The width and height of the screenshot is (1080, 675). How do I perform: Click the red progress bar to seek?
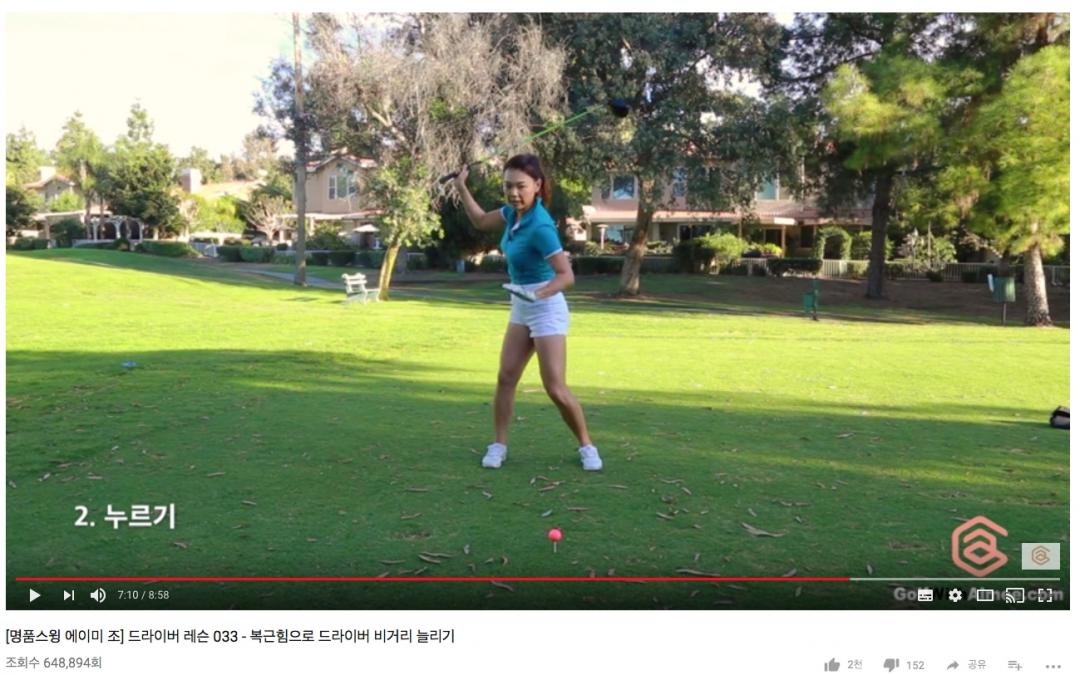(x=433, y=580)
